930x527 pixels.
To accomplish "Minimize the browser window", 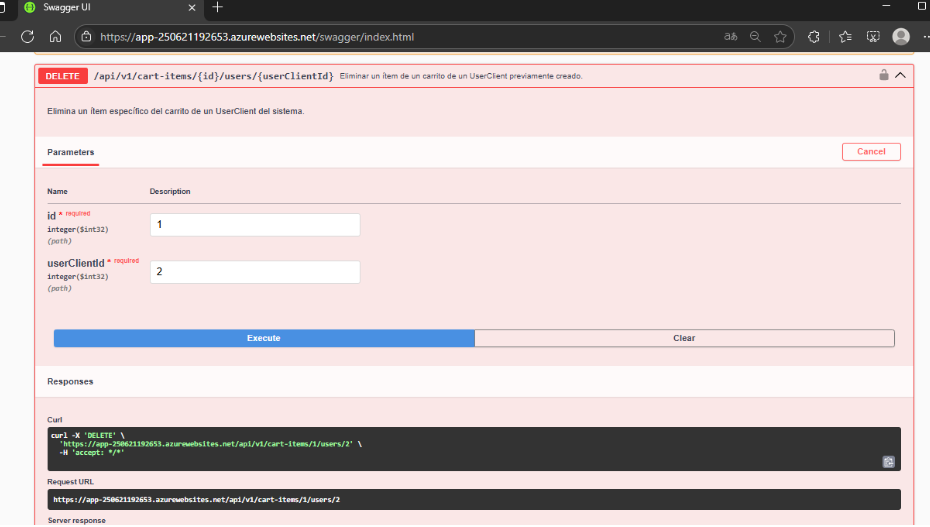I will click(886, 6).
